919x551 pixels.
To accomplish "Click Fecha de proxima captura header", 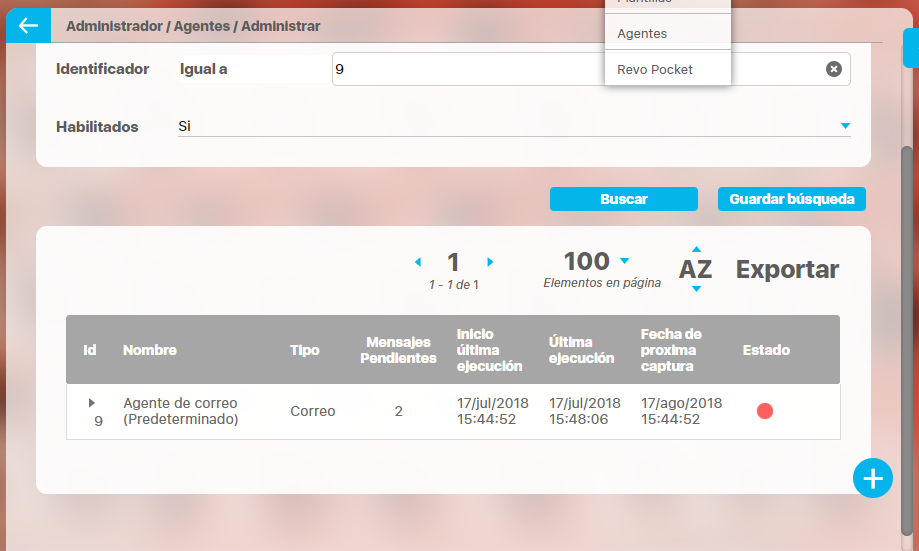I will [671, 350].
